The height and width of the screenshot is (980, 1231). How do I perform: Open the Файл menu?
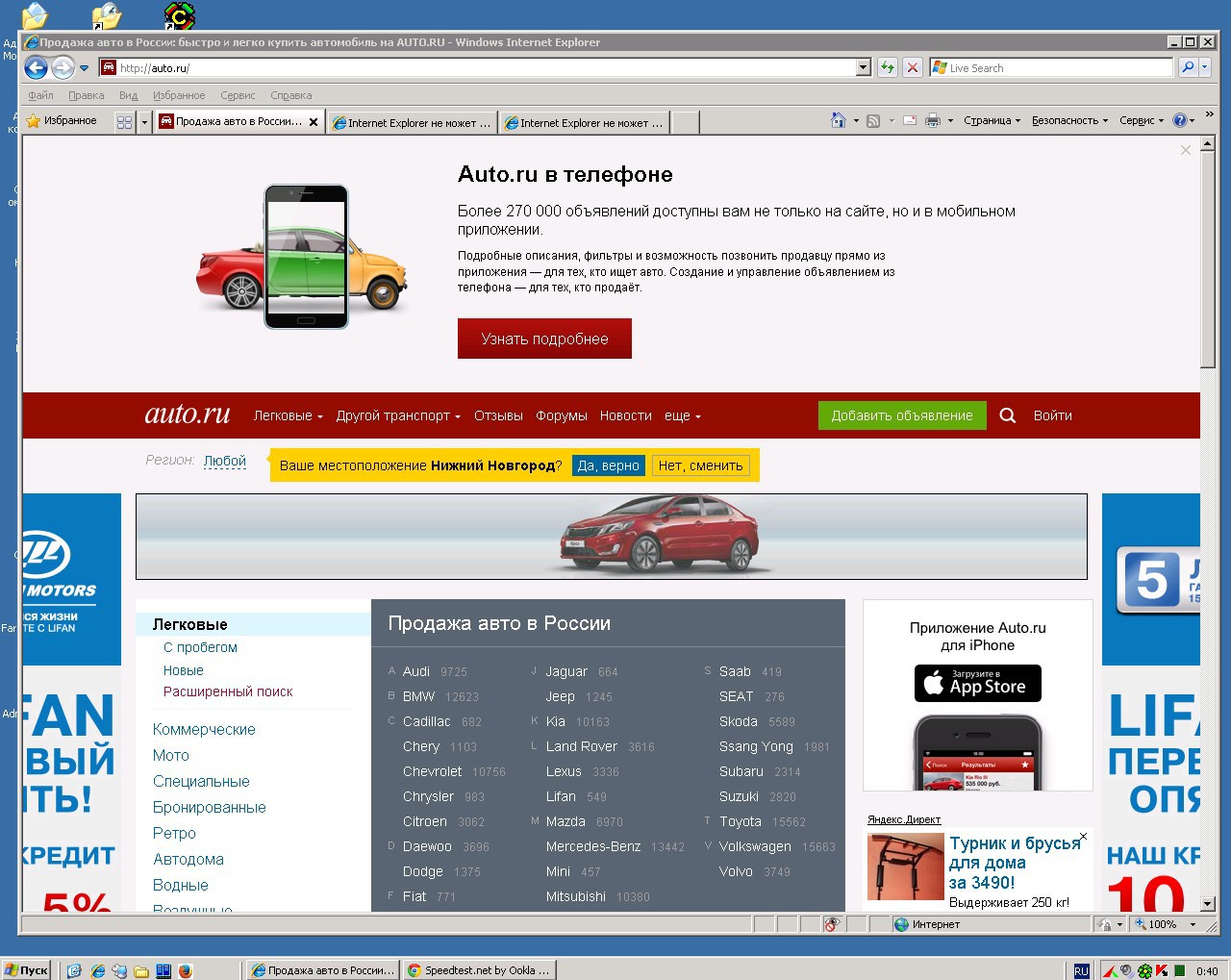(40, 95)
